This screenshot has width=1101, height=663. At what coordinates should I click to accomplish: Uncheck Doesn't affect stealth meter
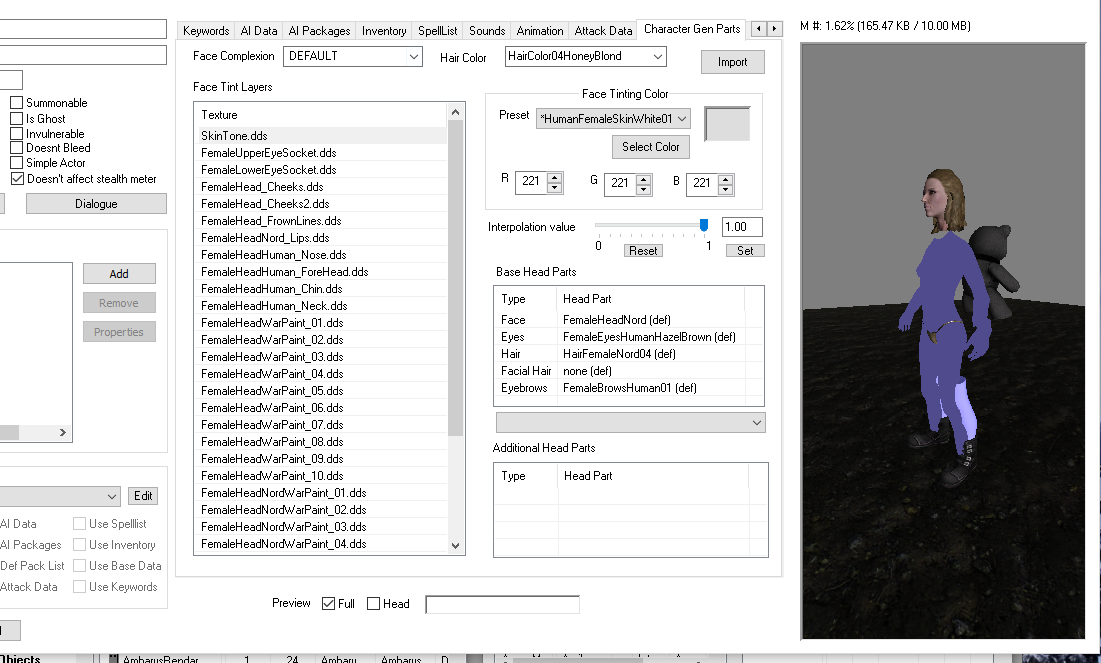pyautogui.click(x=17, y=178)
